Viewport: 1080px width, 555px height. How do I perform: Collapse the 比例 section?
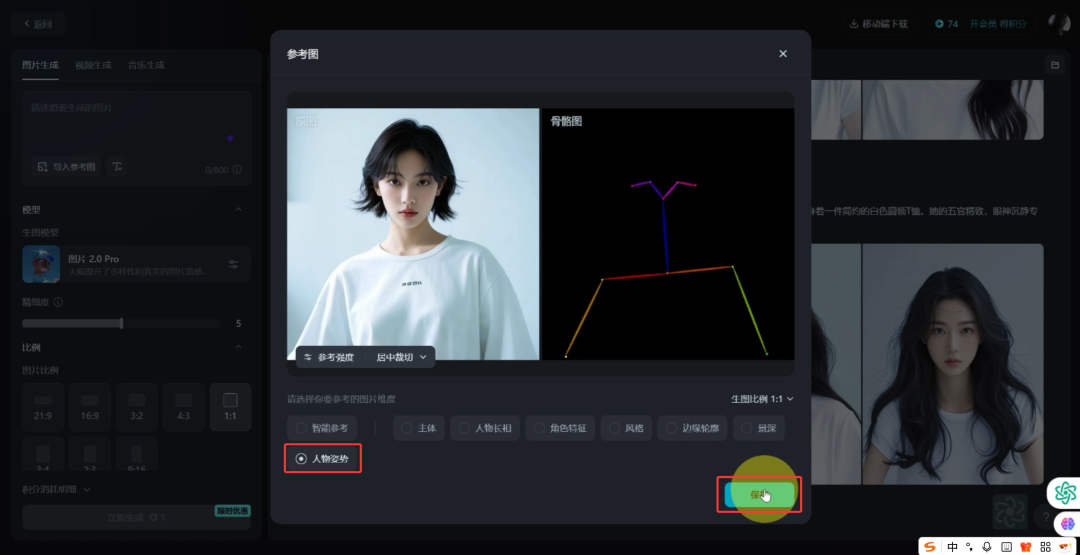tap(239, 347)
